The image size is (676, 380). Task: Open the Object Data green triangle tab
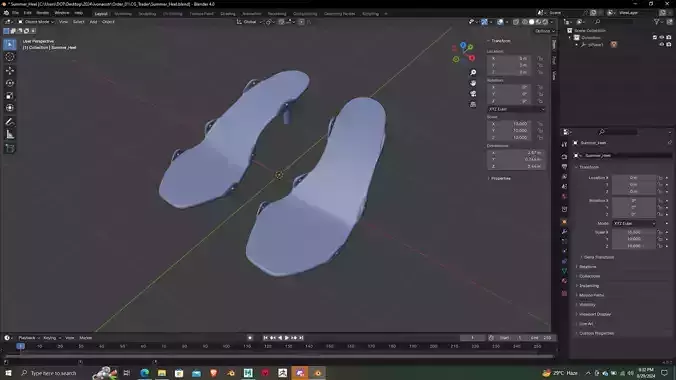click(564, 271)
